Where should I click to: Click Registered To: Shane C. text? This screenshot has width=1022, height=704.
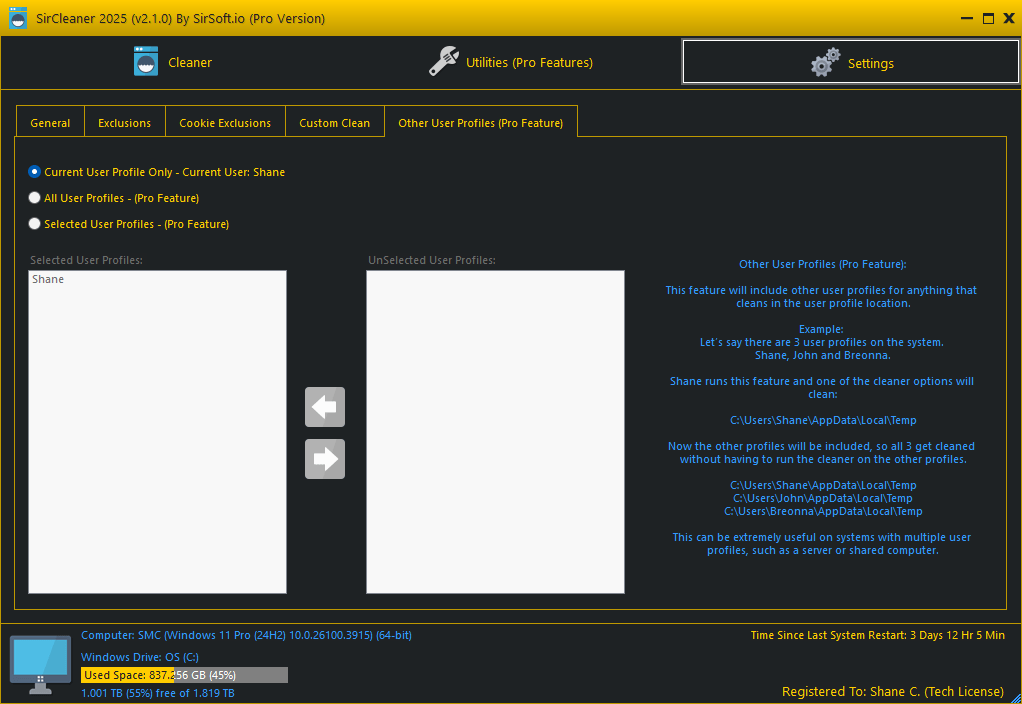pos(893,692)
